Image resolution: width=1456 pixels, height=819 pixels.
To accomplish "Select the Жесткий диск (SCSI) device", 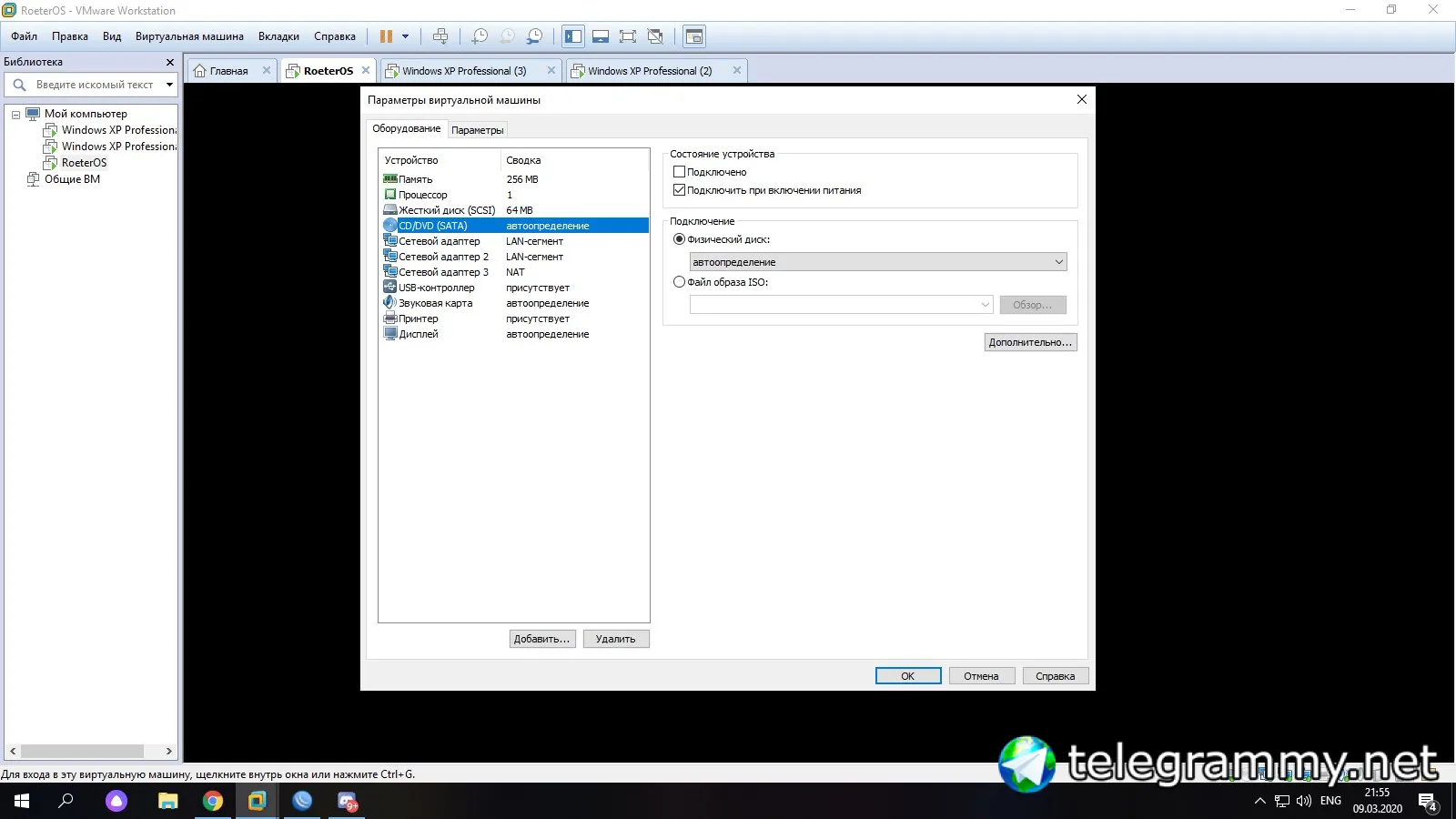I will [514, 210].
